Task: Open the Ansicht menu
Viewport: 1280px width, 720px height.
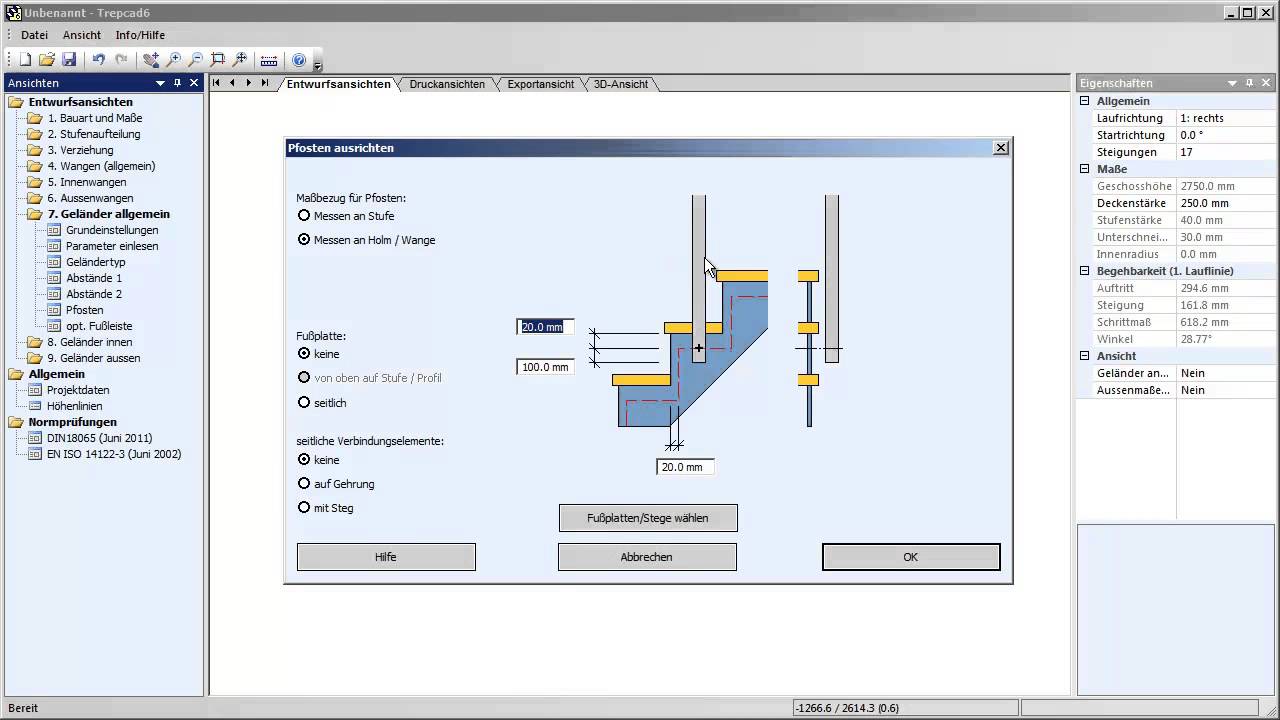Action: tap(82, 35)
